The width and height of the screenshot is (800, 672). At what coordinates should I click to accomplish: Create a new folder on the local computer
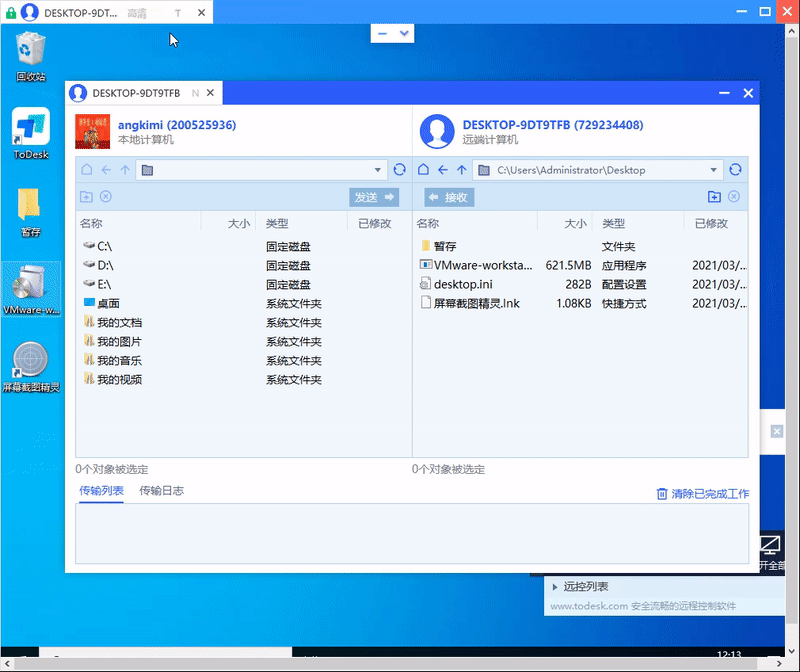pyautogui.click(x=86, y=196)
